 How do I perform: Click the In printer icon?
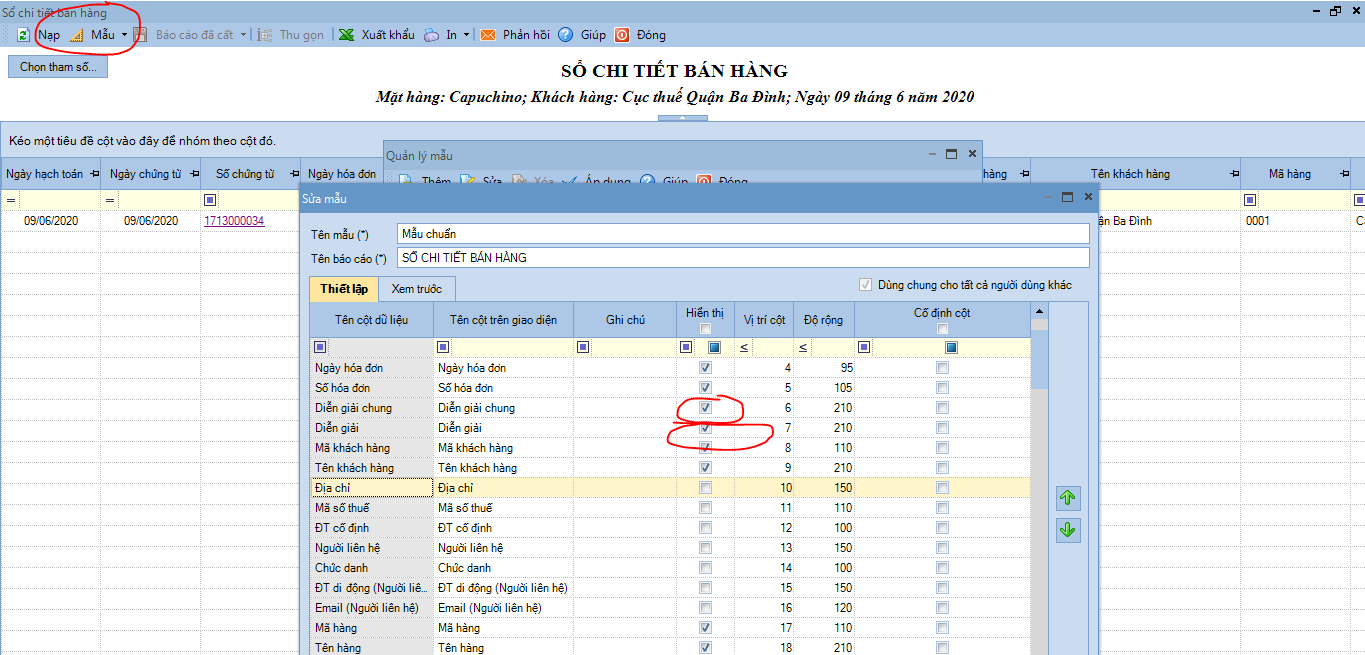click(431, 35)
